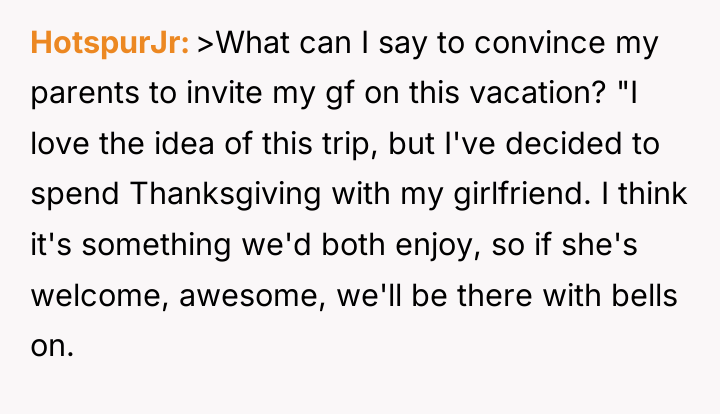Screen dimensions: 720x414
Task: Click the word 'something' in the comment
Action: [156, 246]
